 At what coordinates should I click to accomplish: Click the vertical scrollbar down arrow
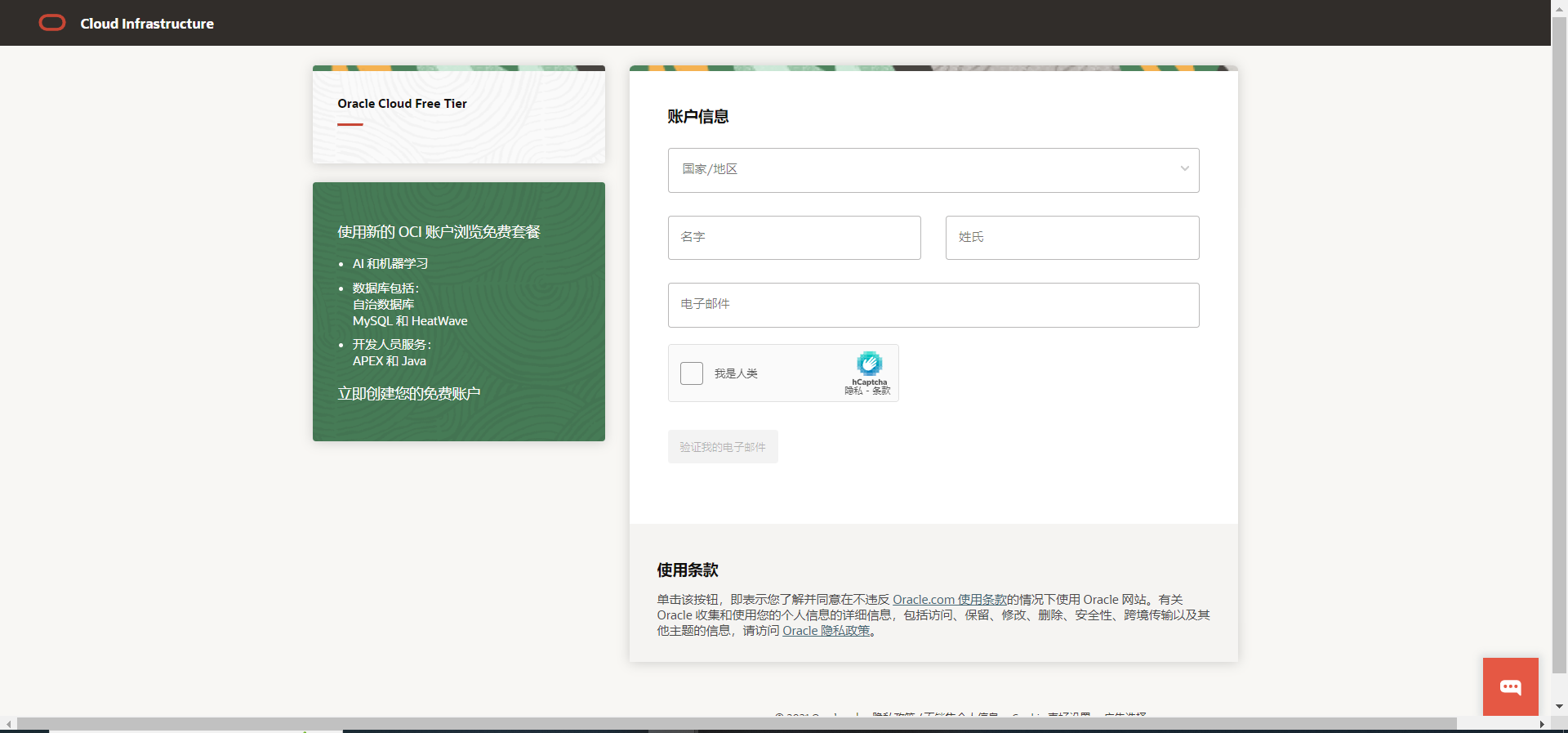[1560, 707]
